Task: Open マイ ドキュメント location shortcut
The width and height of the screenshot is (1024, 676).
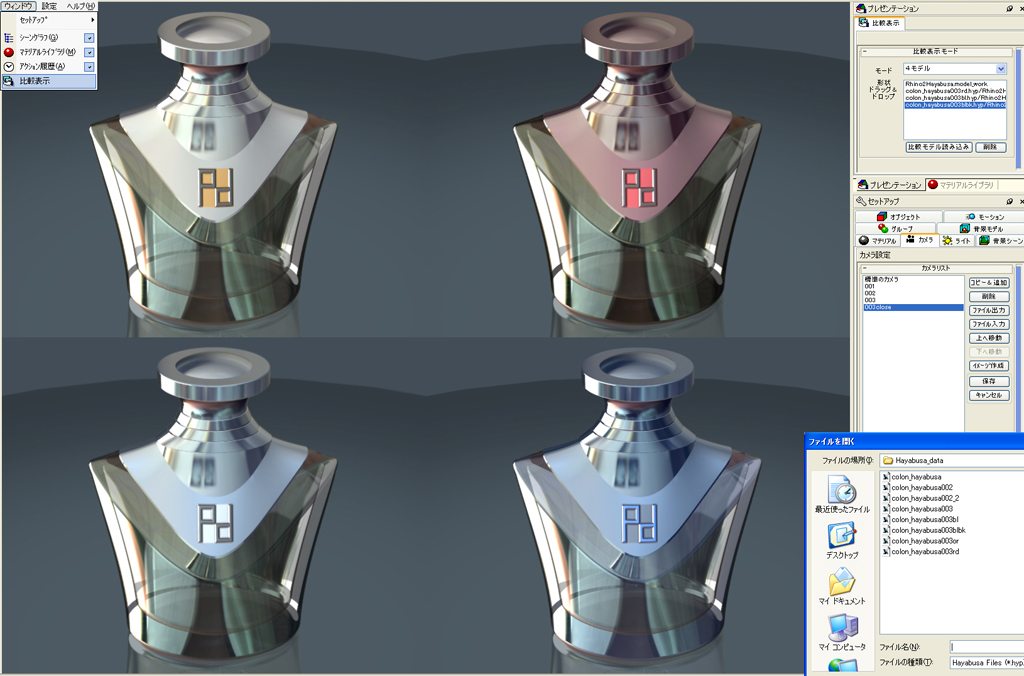Action: click(x=842, y=586)
